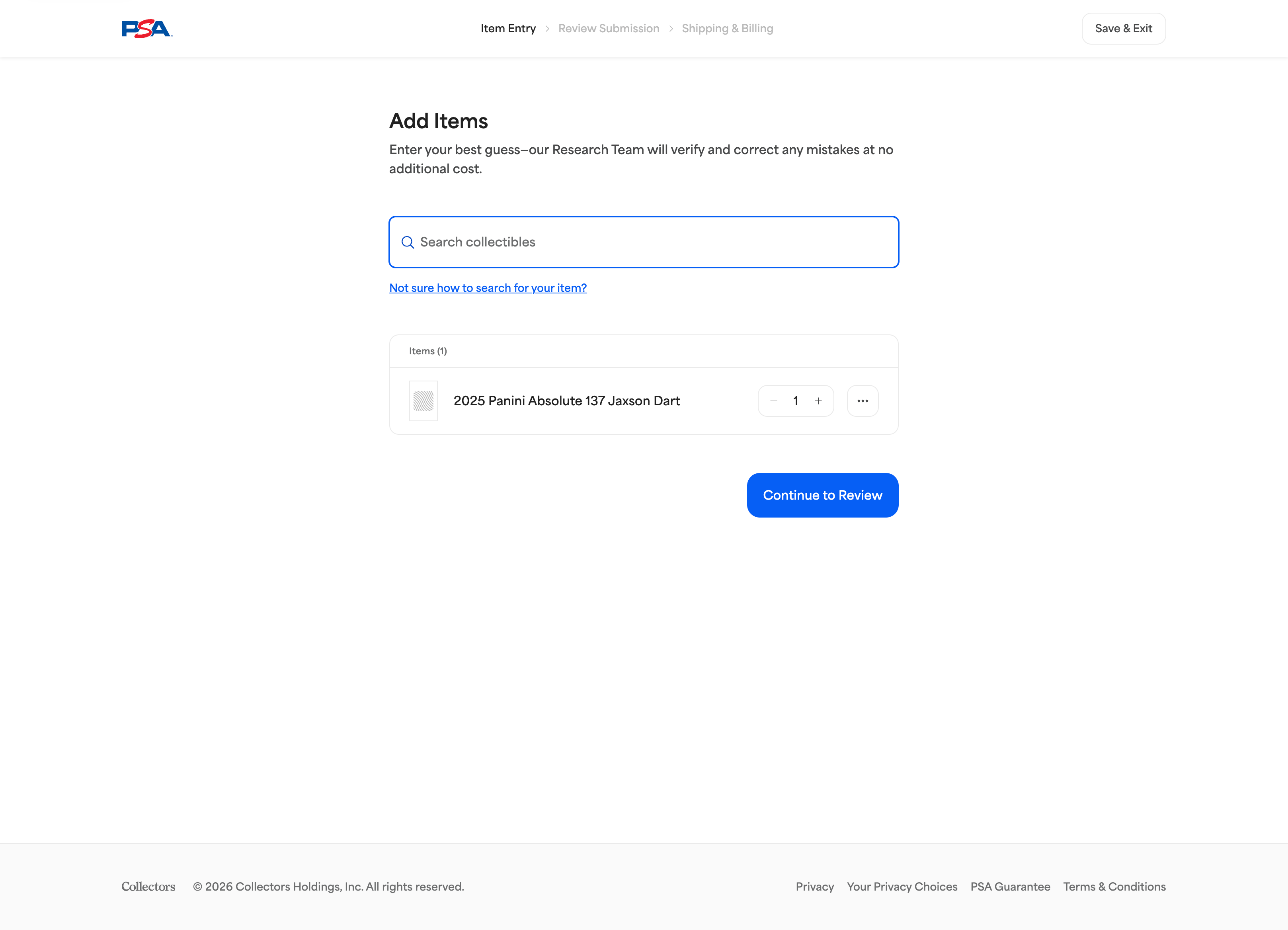Open the PSA Guarantee link
The height and width of the screenshot is (930, 1288).
tap(1010, 887)
